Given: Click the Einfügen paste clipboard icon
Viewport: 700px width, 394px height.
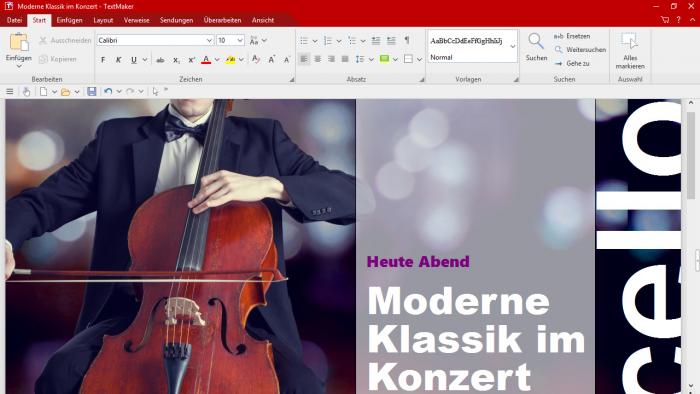Looking at the screenshot, I should coord(19,42).
